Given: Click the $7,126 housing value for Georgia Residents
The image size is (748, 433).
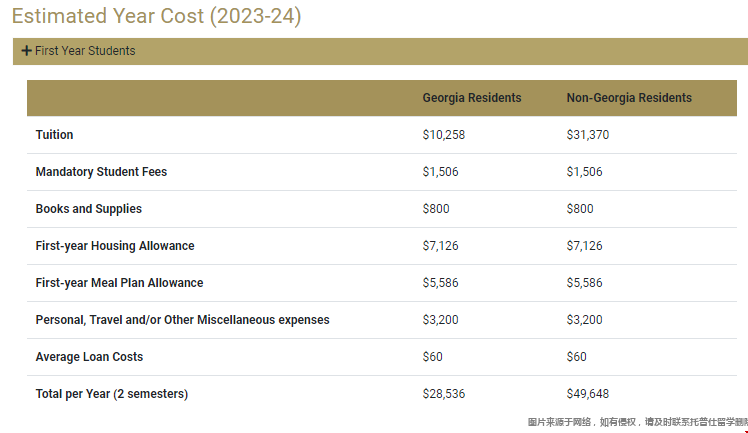Looking at the screenshot, I should (x=440, y=246).
